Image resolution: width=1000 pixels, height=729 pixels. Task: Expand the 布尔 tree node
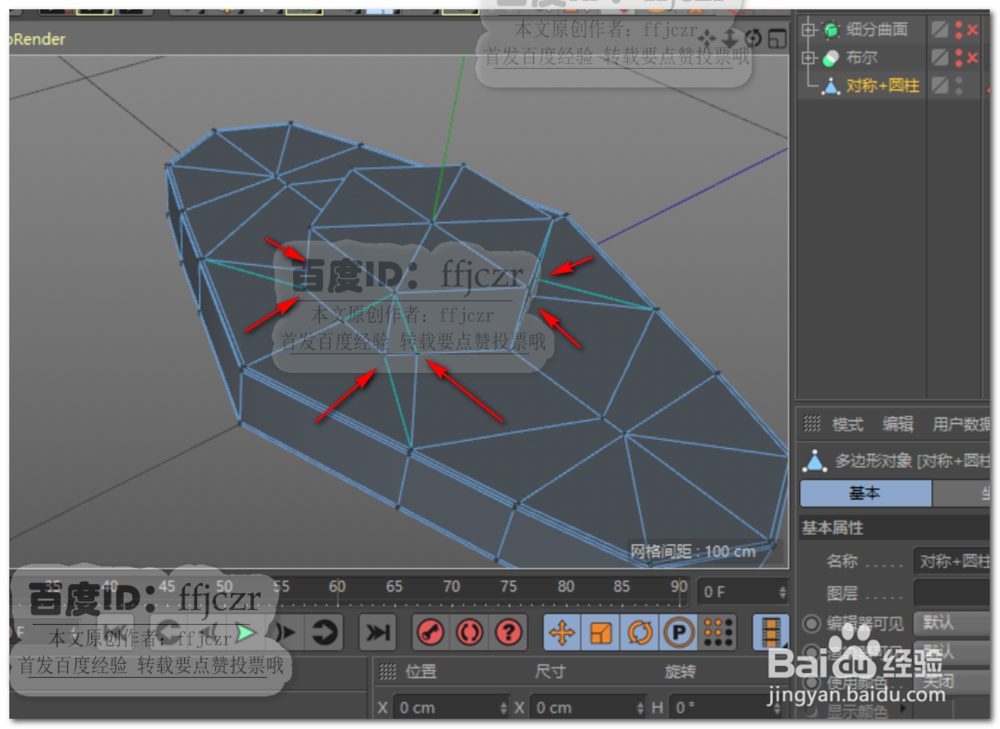click(x=808, y=58)
